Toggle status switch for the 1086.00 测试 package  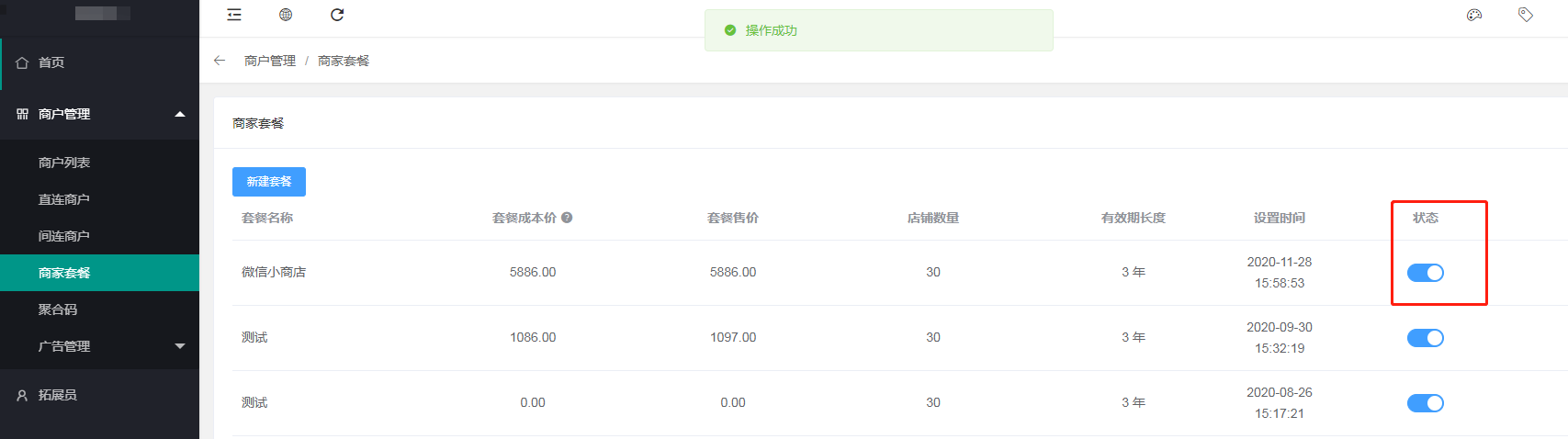click(1426, 338)
